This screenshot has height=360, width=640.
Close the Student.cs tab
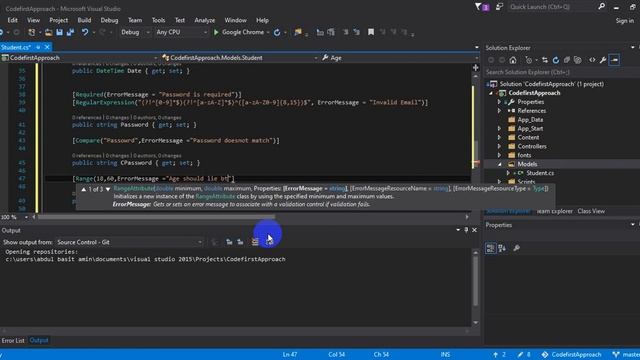coord(47,47)
